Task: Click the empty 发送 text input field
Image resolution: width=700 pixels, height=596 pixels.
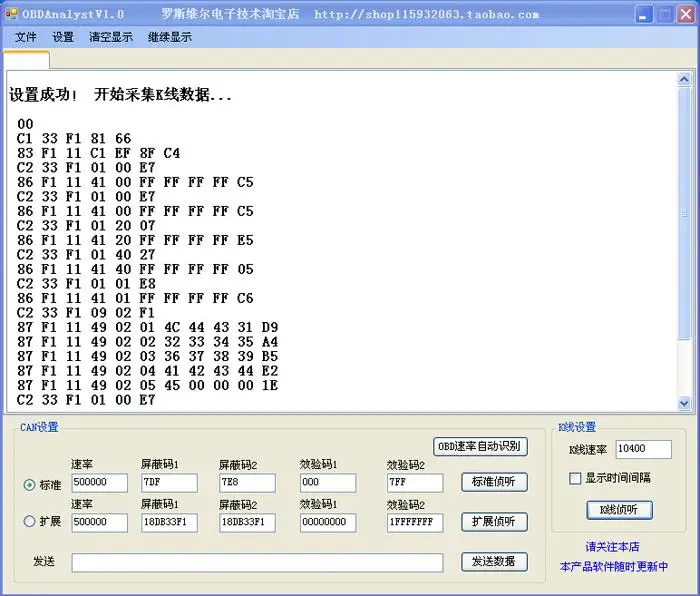Action: 258,563
